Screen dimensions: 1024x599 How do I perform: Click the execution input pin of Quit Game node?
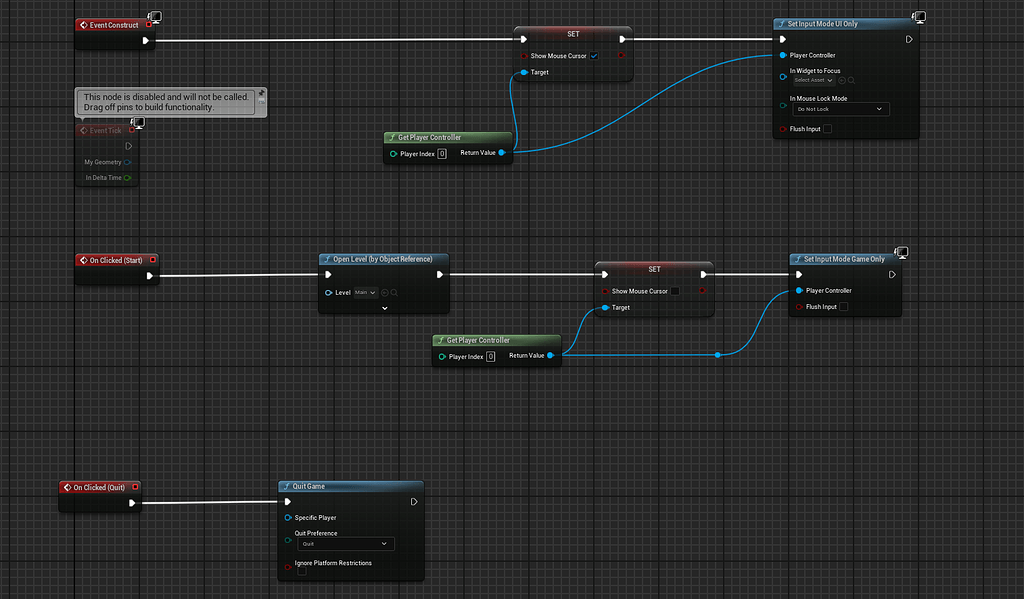coord(287,501)
